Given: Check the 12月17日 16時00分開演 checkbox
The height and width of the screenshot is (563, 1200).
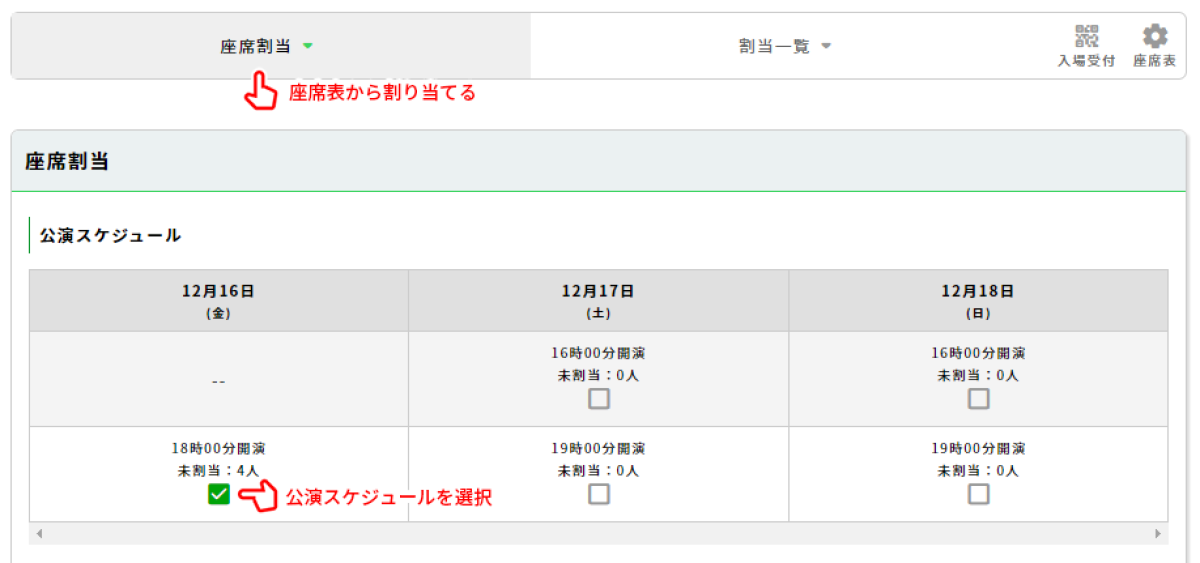Looking at the screenshot, I should (598, 399).
